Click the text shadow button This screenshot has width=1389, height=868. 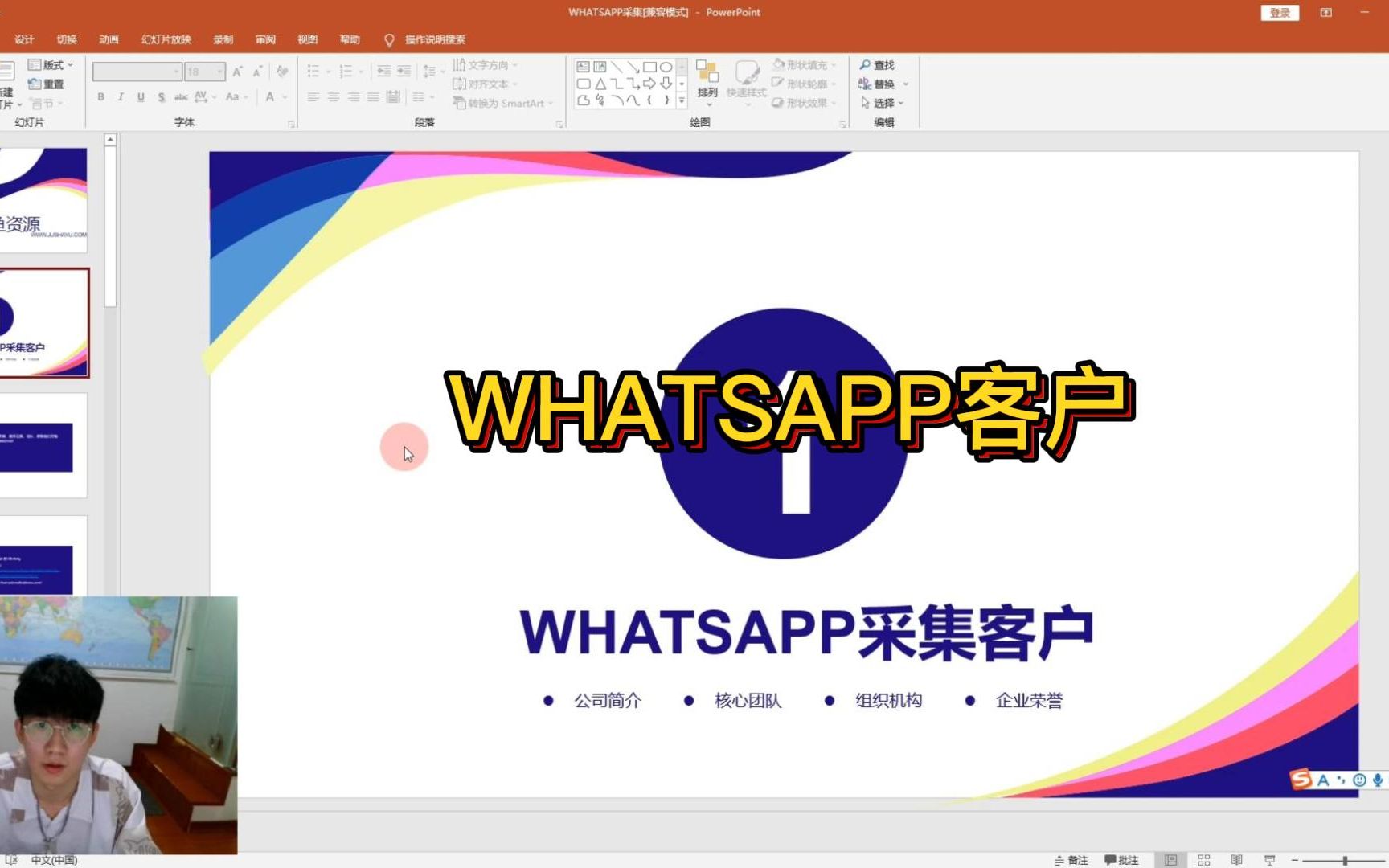162,96
